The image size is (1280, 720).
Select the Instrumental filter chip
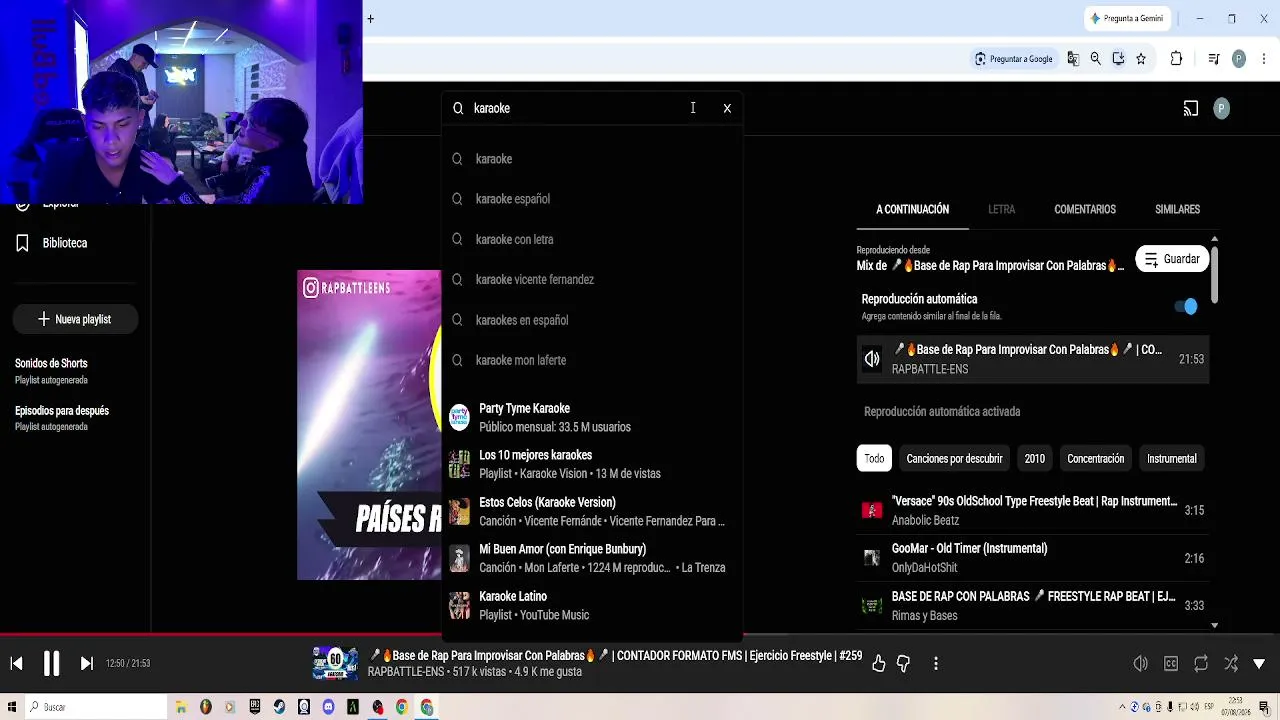coord(1171,459)
